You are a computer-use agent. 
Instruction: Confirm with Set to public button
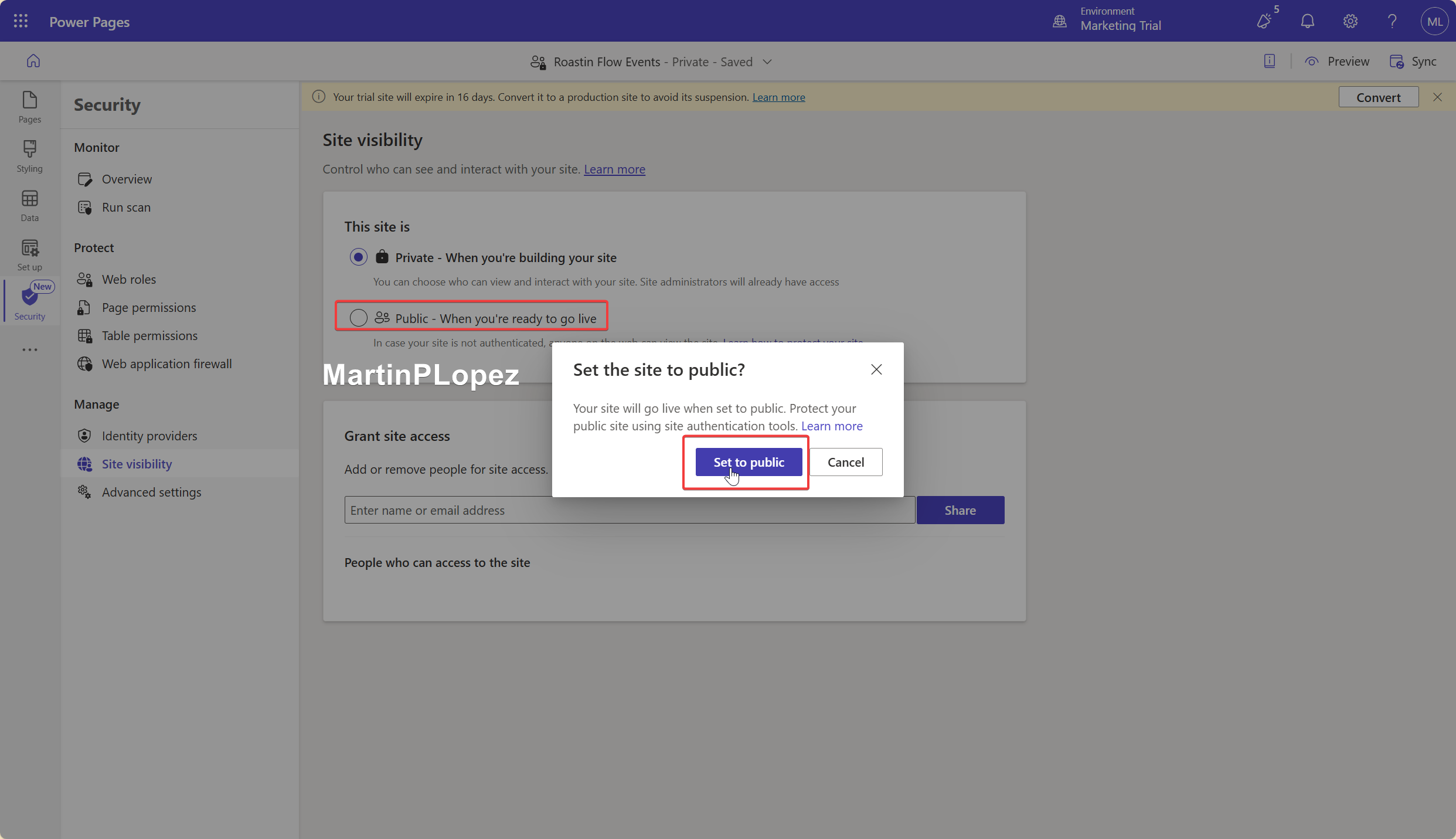[749, 462]
